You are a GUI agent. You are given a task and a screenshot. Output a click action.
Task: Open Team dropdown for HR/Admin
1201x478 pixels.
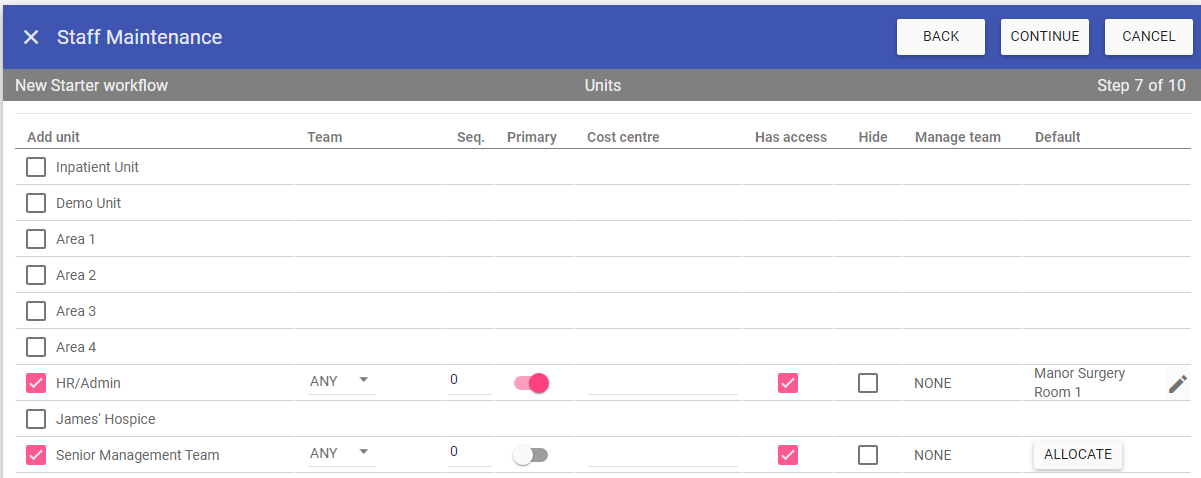coord(340,381)
